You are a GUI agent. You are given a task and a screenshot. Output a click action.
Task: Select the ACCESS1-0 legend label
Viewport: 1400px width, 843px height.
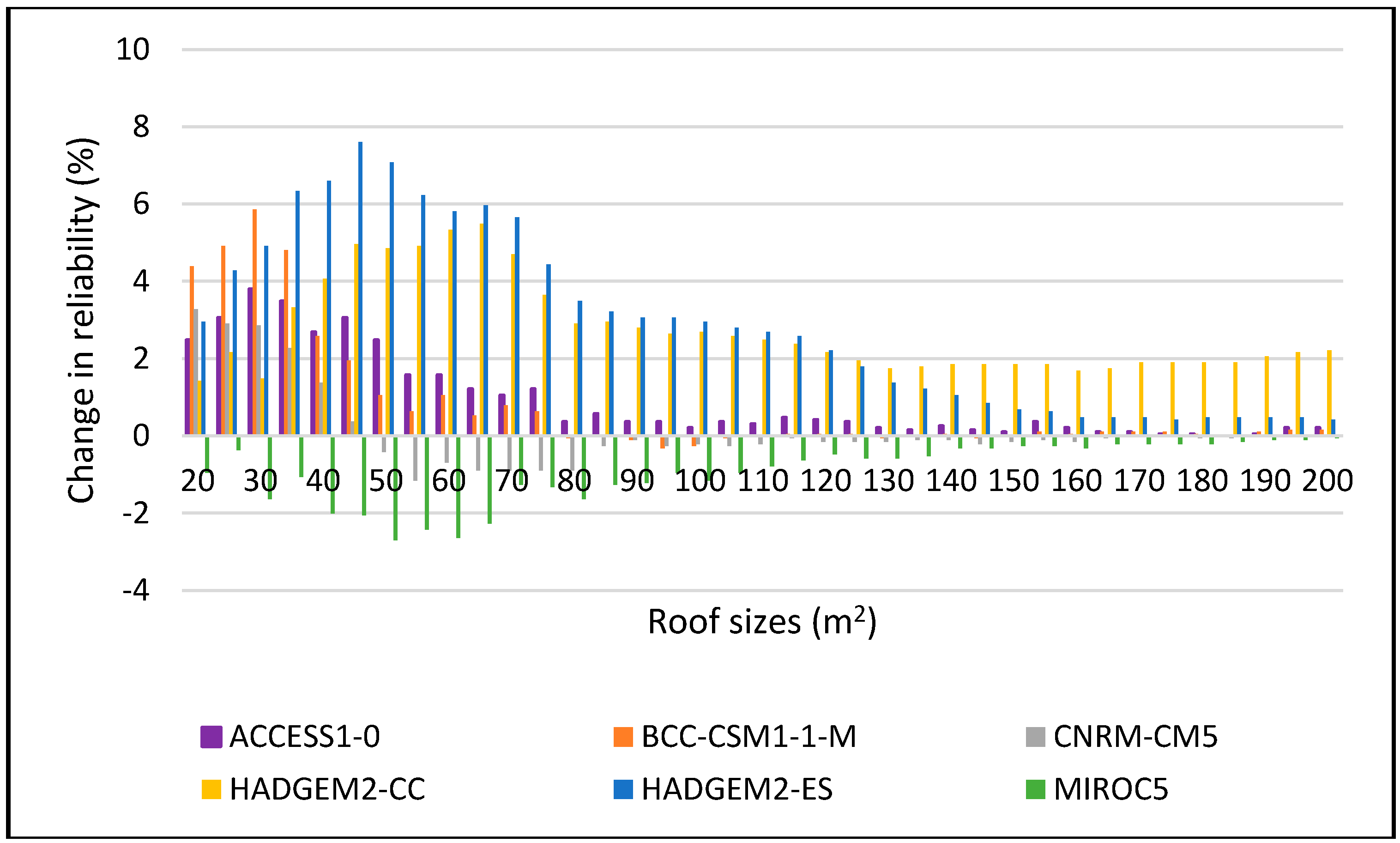coord(304,737)
